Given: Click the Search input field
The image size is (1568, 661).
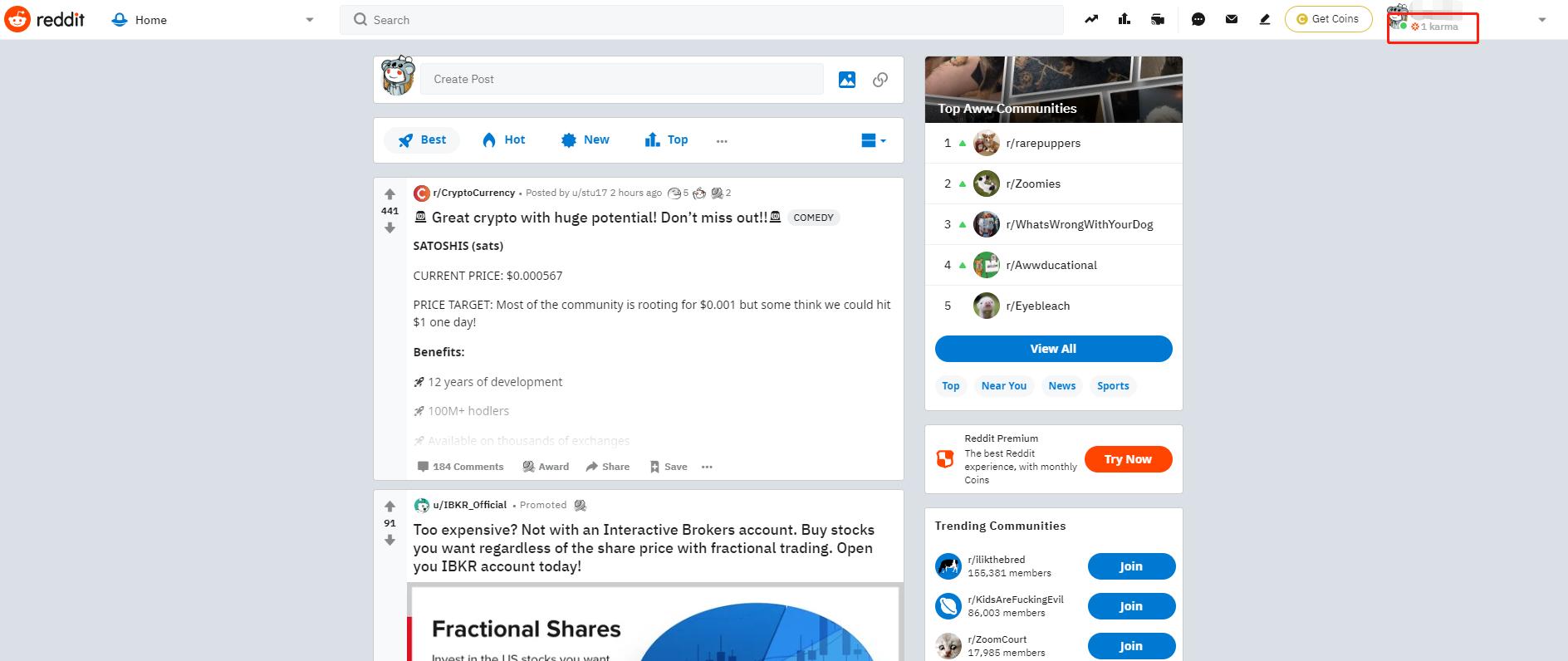Looking at the screenshot, I should (x=701, y=20).
